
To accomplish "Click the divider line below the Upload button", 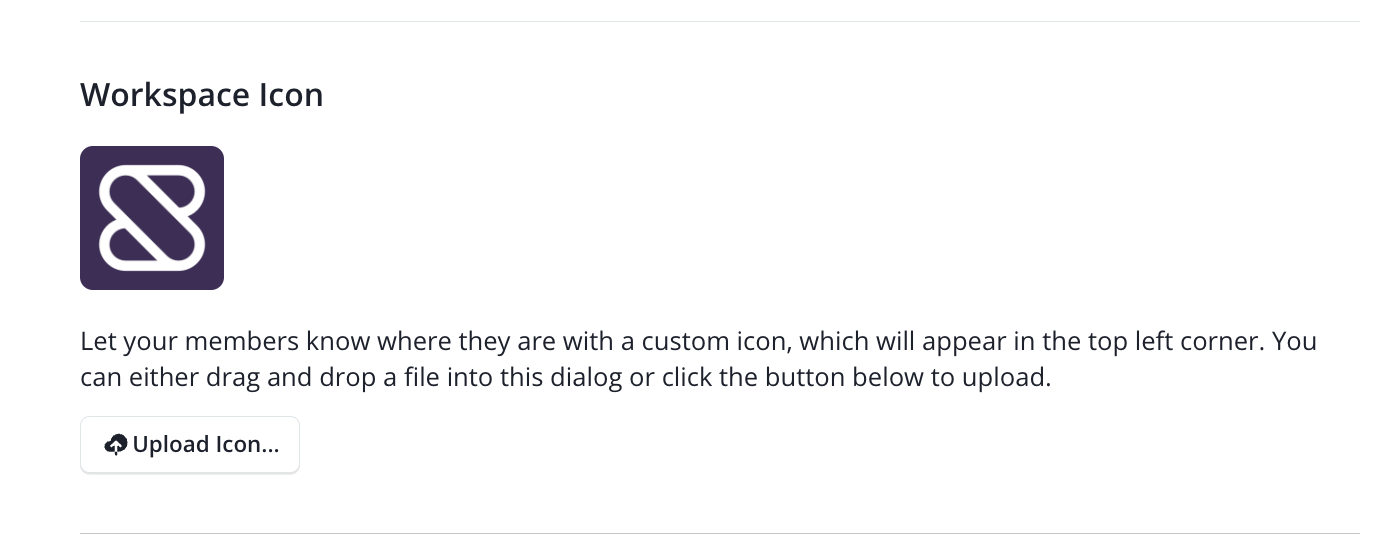I will pyautogui.click(x=720, y=533).
